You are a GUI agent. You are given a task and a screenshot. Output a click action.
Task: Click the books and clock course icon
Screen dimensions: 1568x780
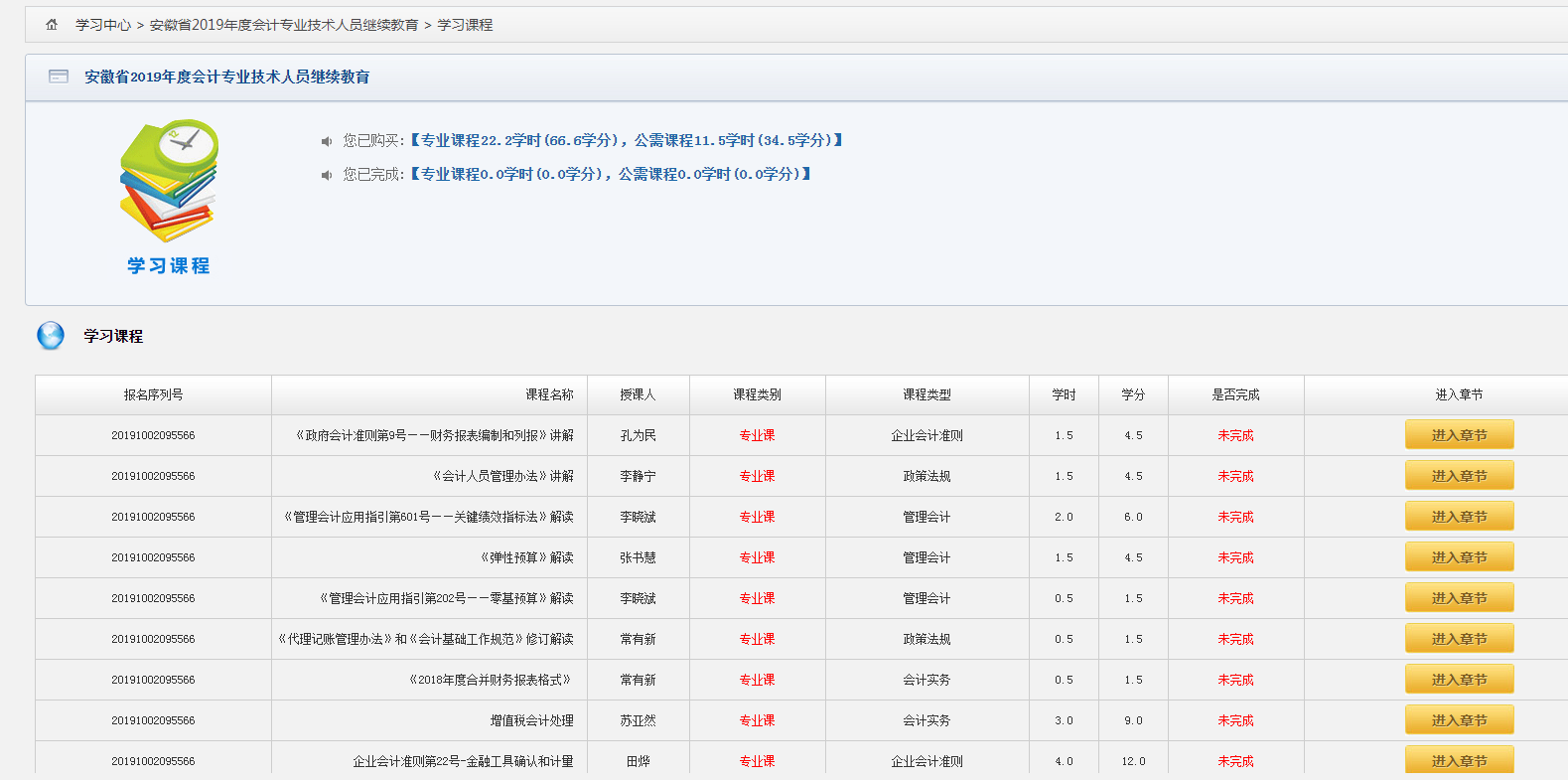pyautogui.click(x=169, y=181)
